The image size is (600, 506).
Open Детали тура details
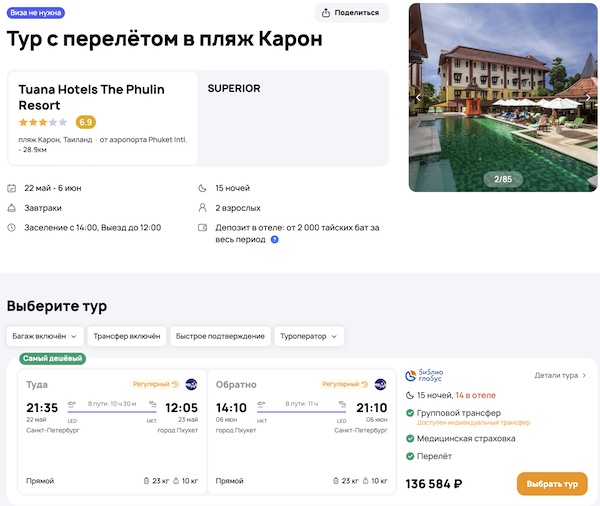[560, 376]
